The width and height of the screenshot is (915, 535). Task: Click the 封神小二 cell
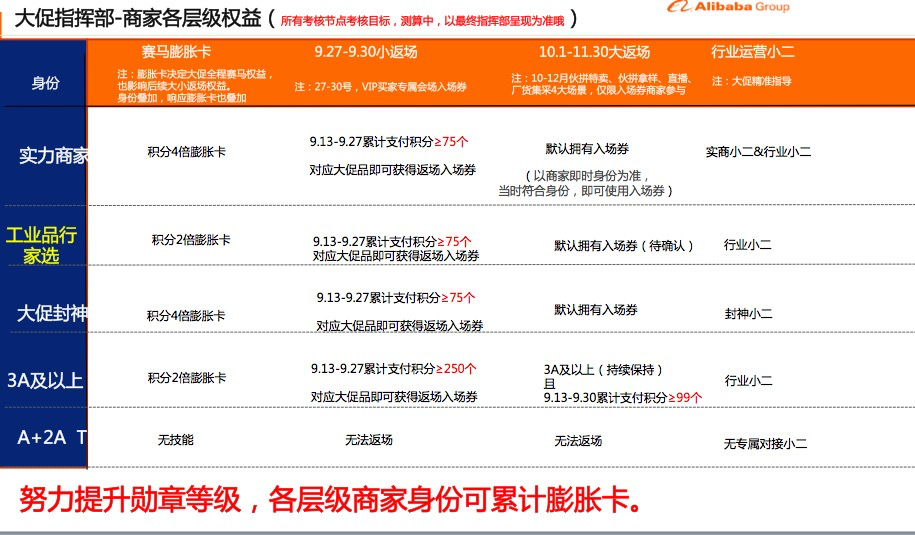click(748, 314)
